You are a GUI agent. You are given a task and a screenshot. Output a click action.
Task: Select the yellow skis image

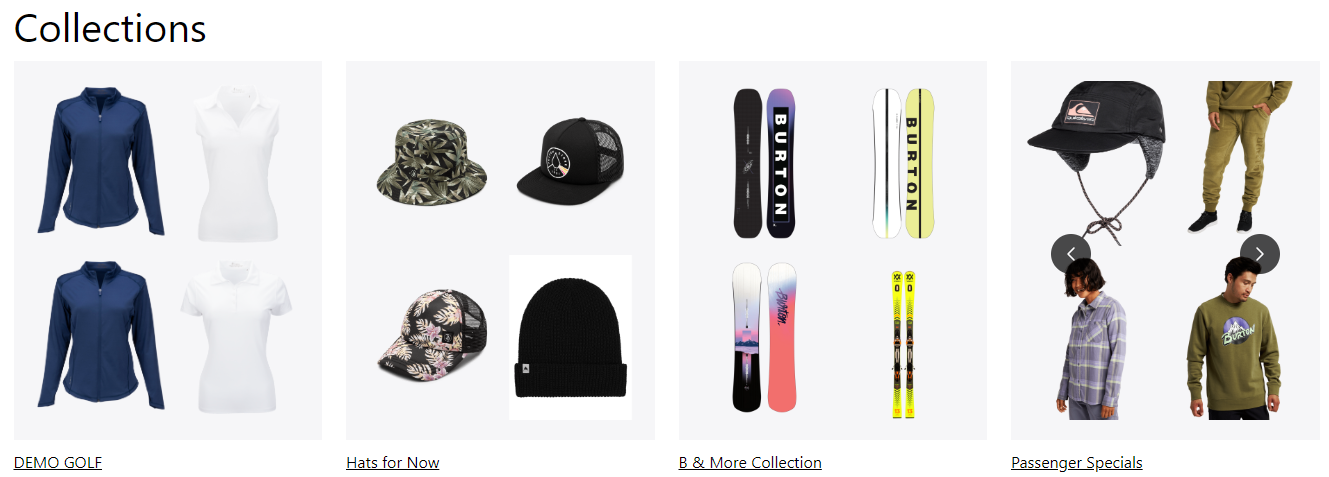pyautogui.click(x=903, y=344)
